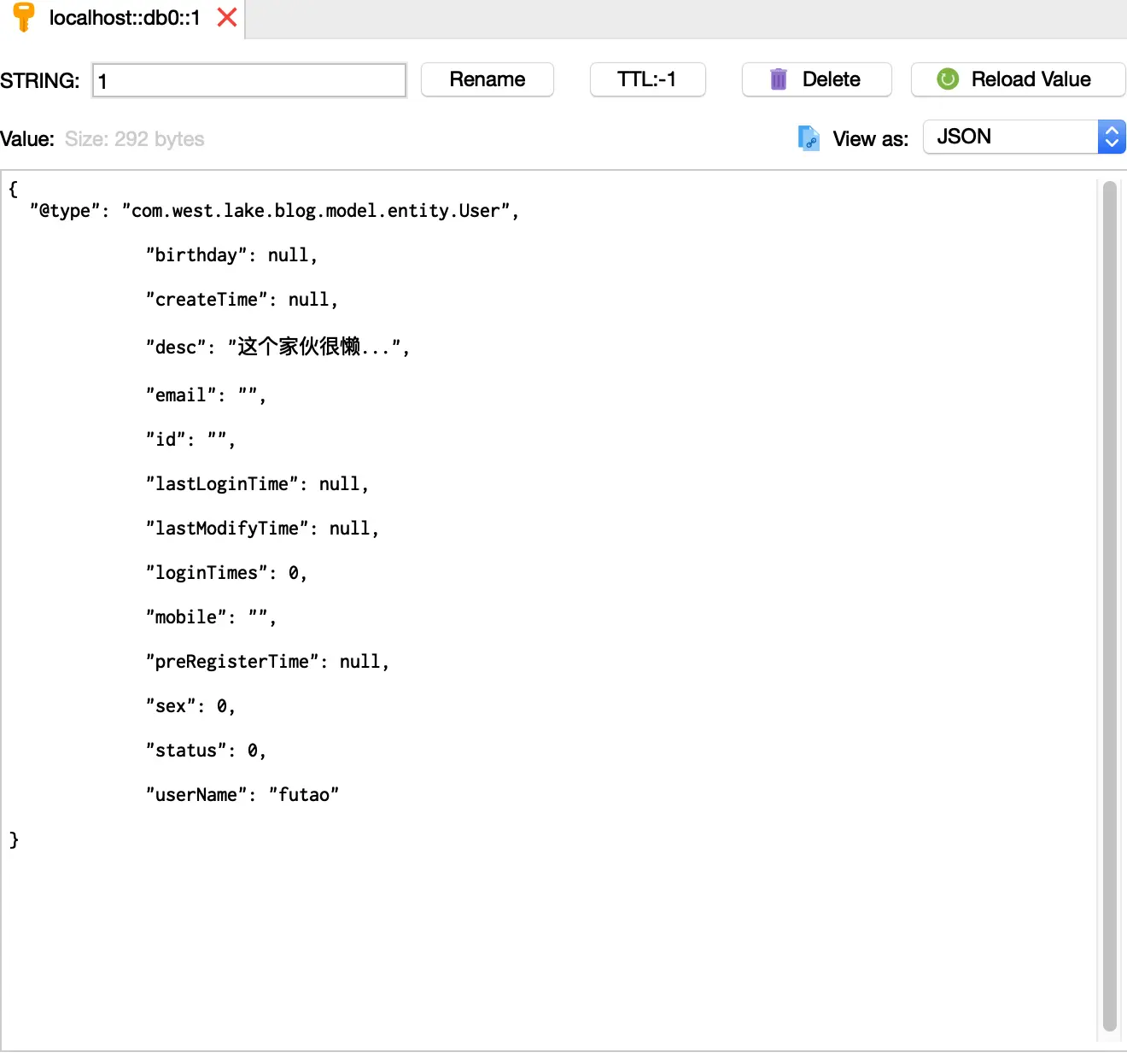Click the "lastLoginTime": null line
Image resolution: width=1127 pixels, height=1064 pixels.
[x=257, y=484]
